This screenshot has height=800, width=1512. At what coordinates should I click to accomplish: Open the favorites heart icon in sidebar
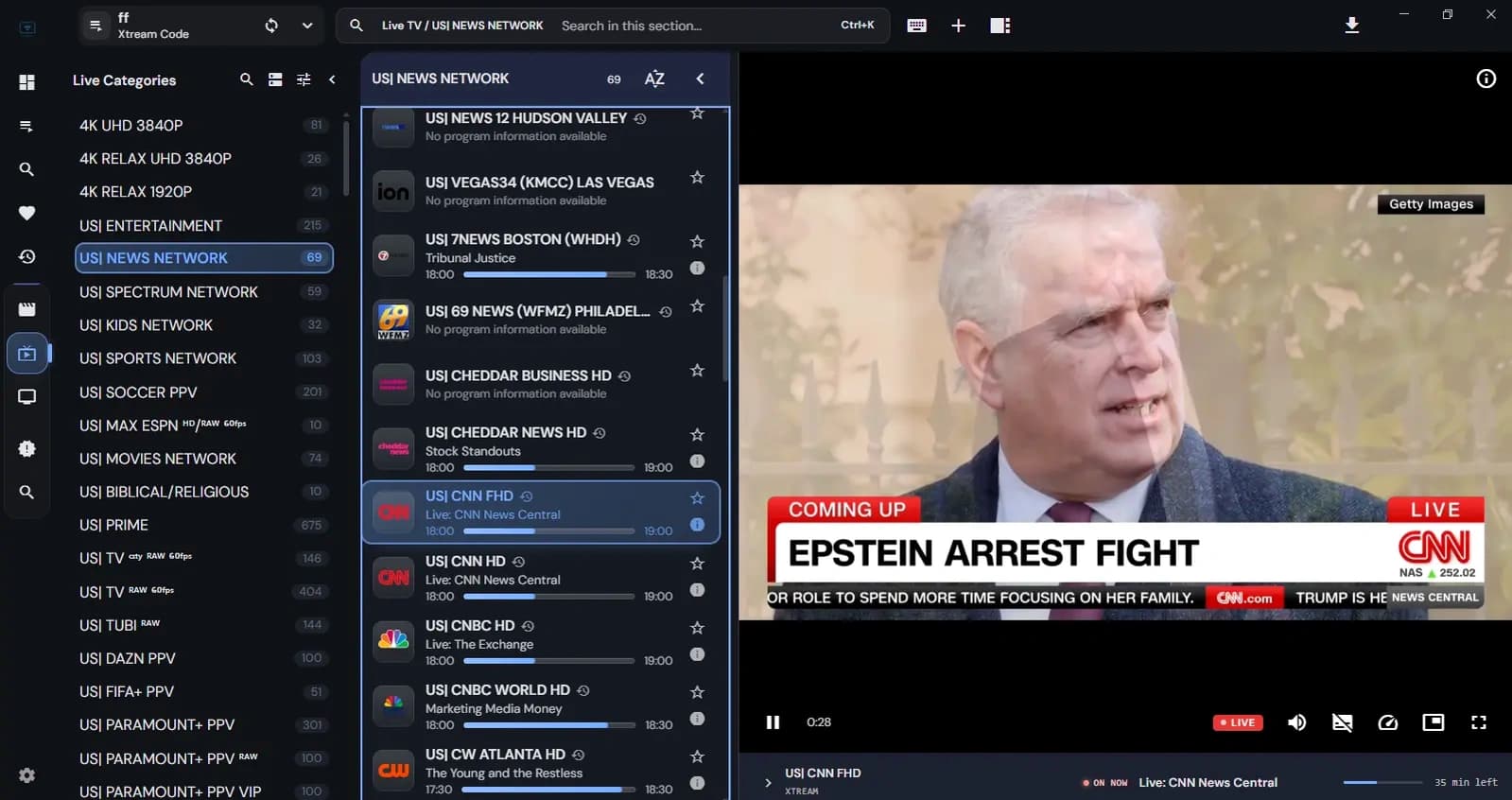click(x=26, y=213)
